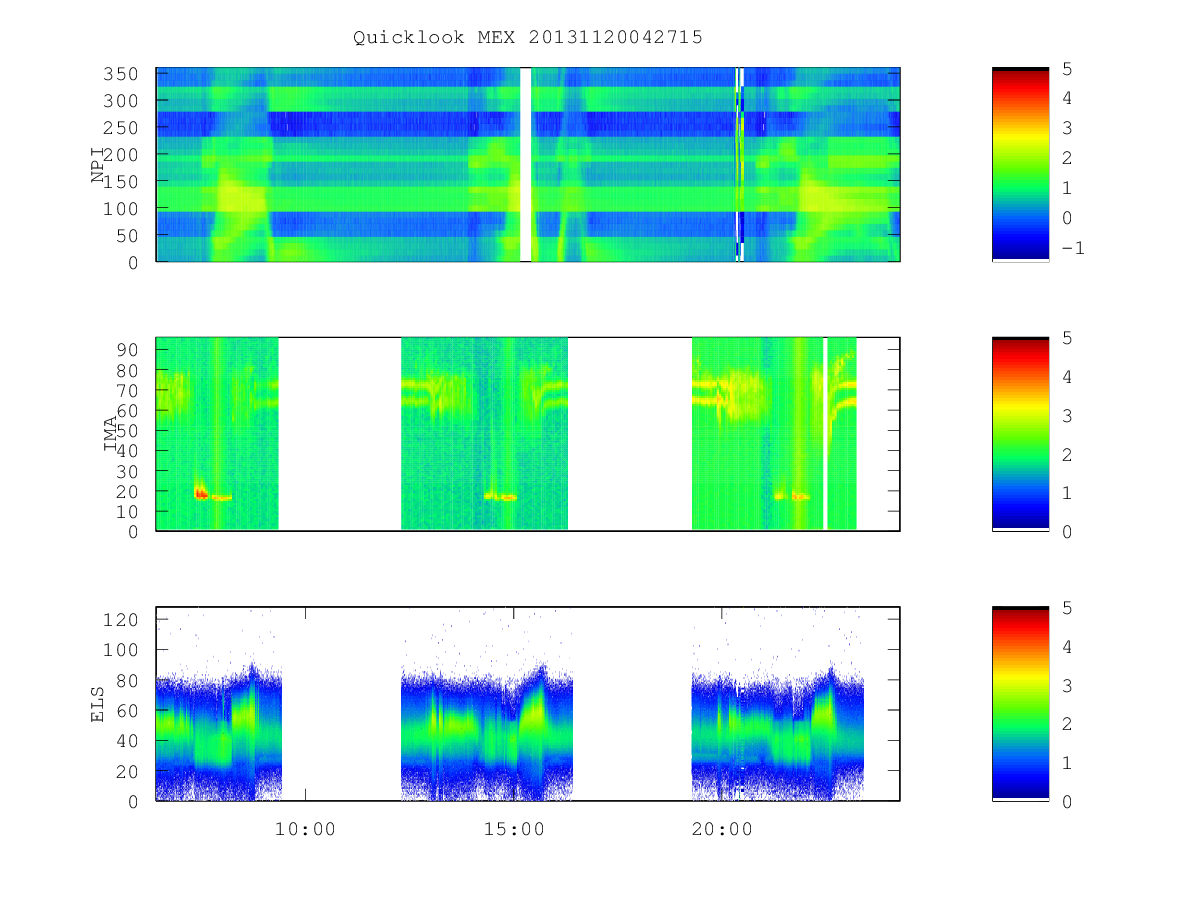This screenshot has width=1200, height=900.
Task: Click the 15:00 time axis label
Action: point(514,829)
